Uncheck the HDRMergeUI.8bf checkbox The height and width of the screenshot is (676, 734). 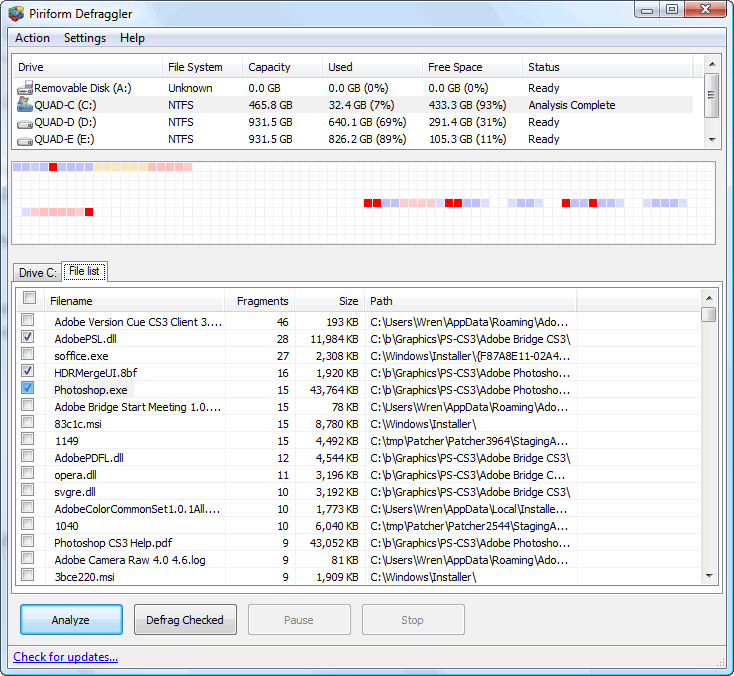pyautogui.click(x=28, y=371)
